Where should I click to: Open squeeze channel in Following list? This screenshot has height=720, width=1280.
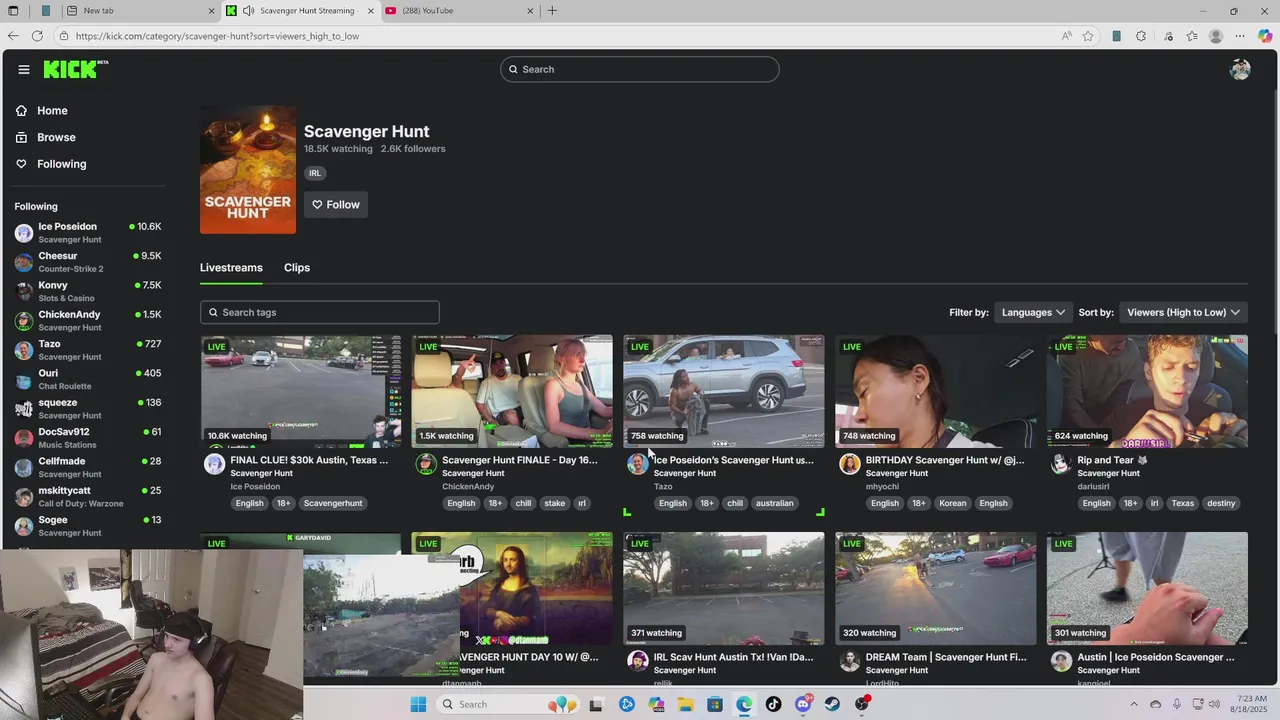coord(88,408)
